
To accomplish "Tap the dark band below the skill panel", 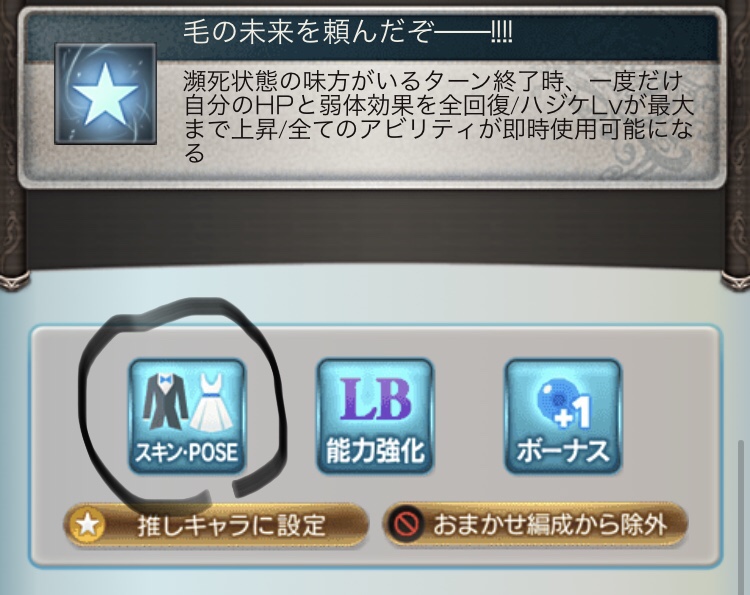I will pos(375,224).
